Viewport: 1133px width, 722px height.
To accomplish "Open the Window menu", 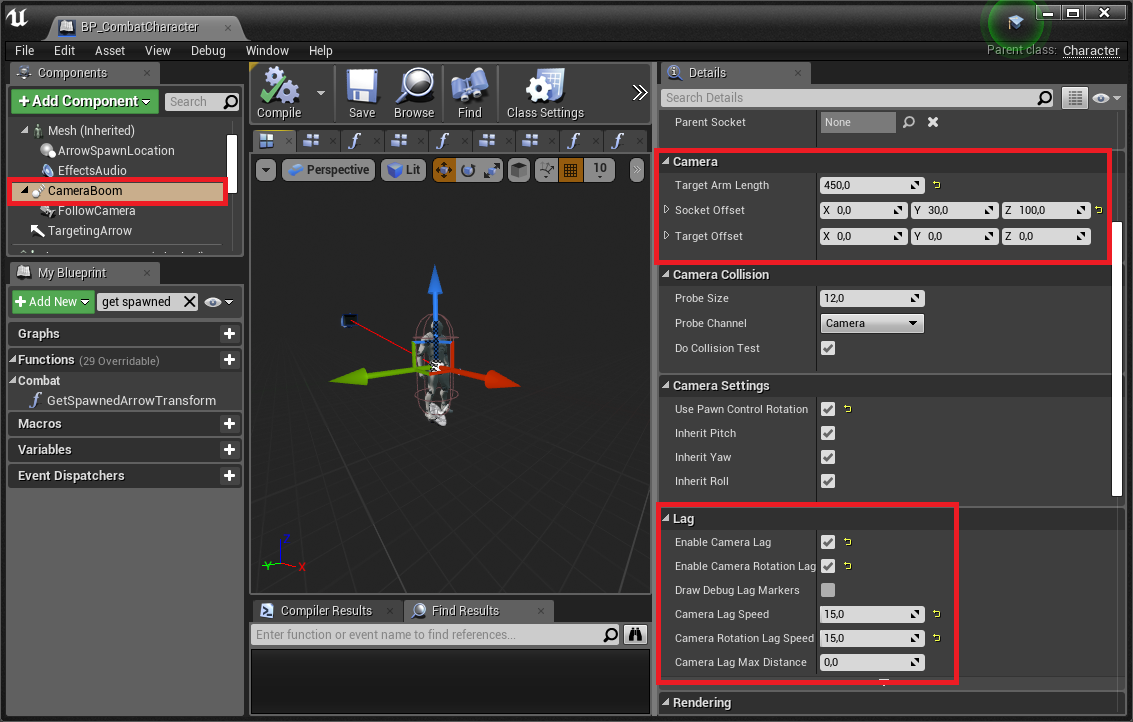I will coord(267,50).
